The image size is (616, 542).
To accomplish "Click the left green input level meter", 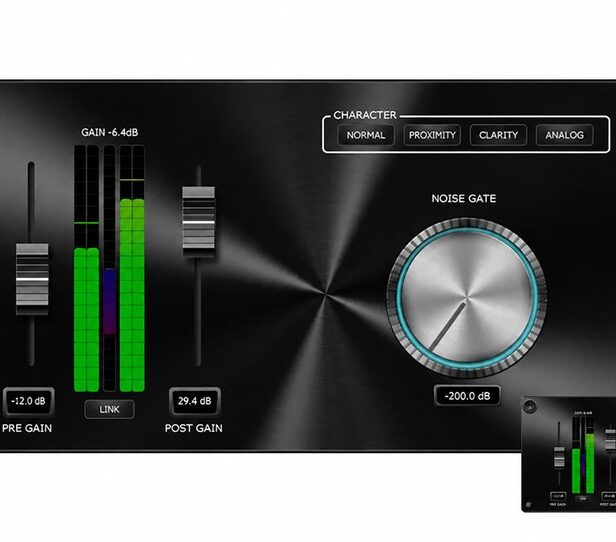I will coord(86,268).
